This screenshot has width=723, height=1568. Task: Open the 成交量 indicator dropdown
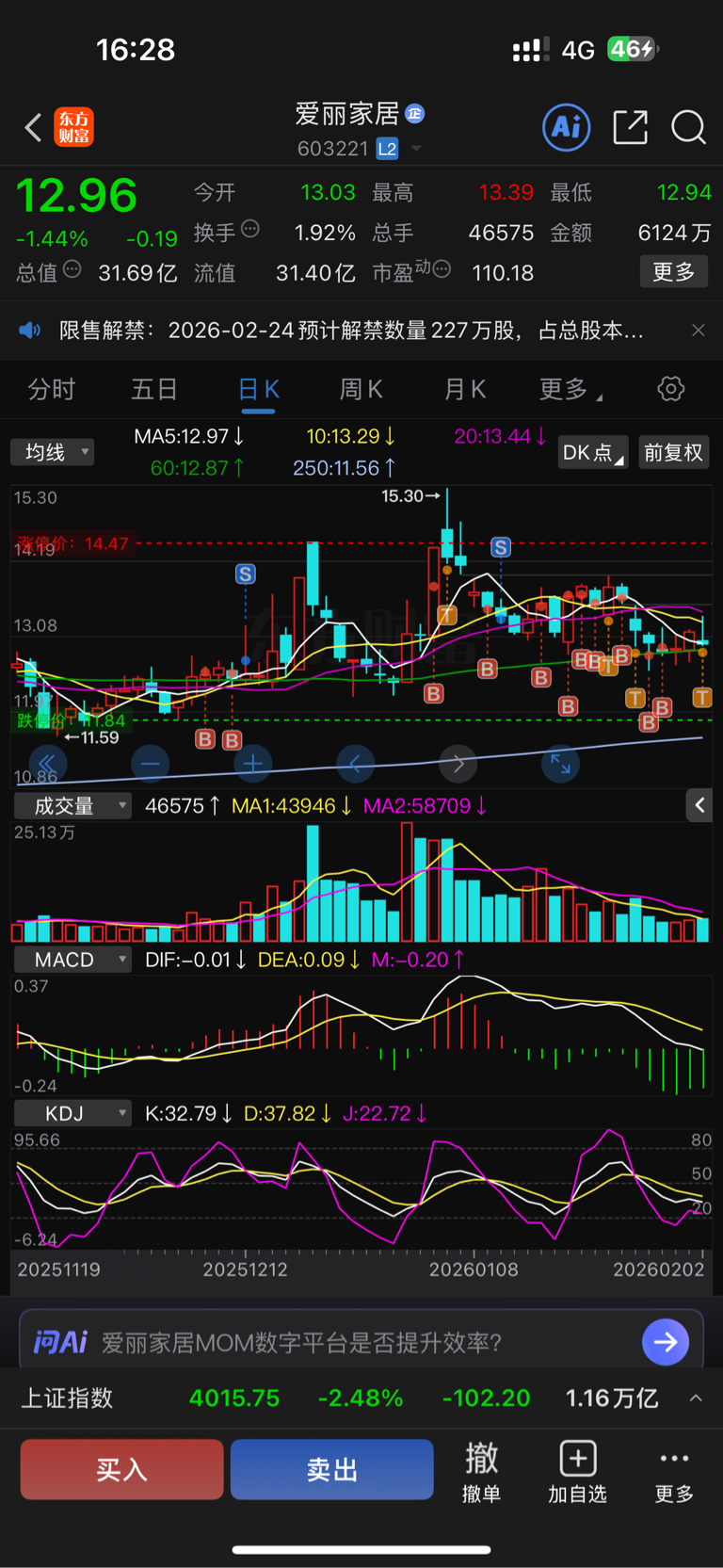[72, 806]
